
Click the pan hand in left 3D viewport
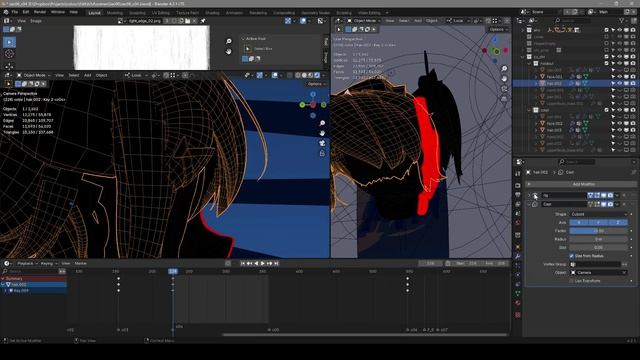click(322, 133)
